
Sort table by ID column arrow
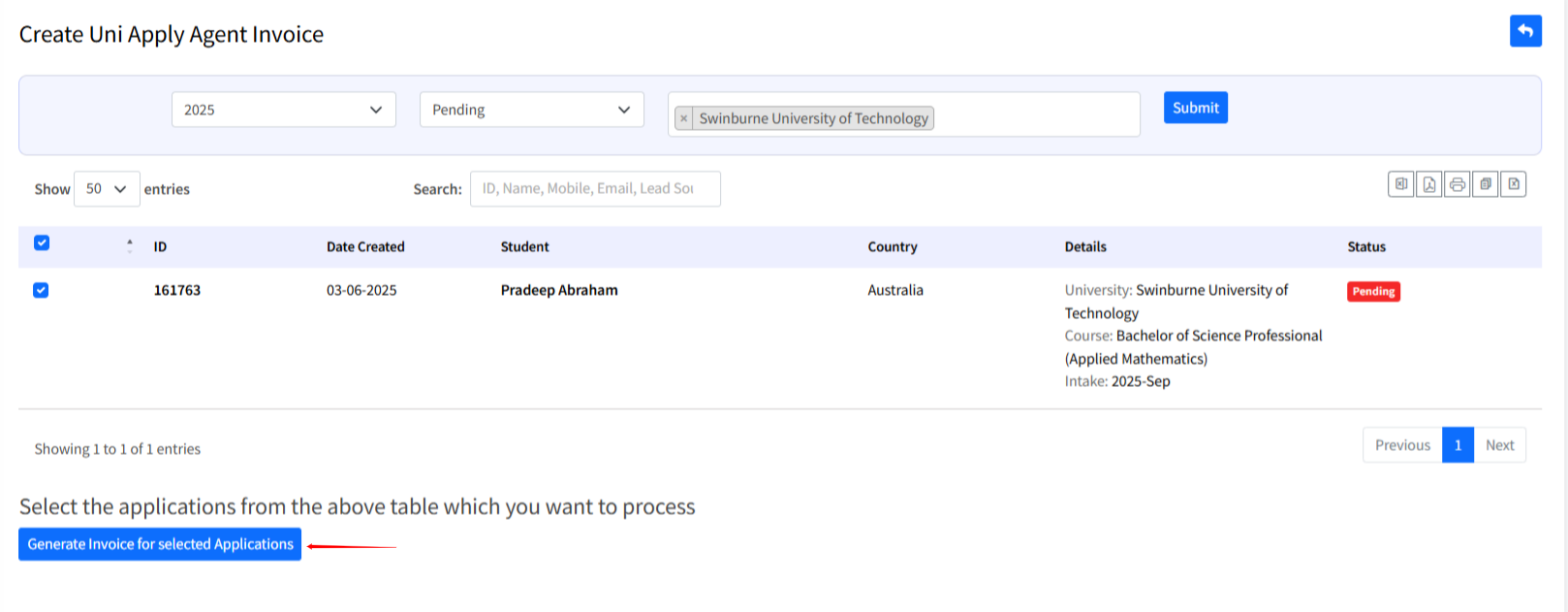click(130, 246)
